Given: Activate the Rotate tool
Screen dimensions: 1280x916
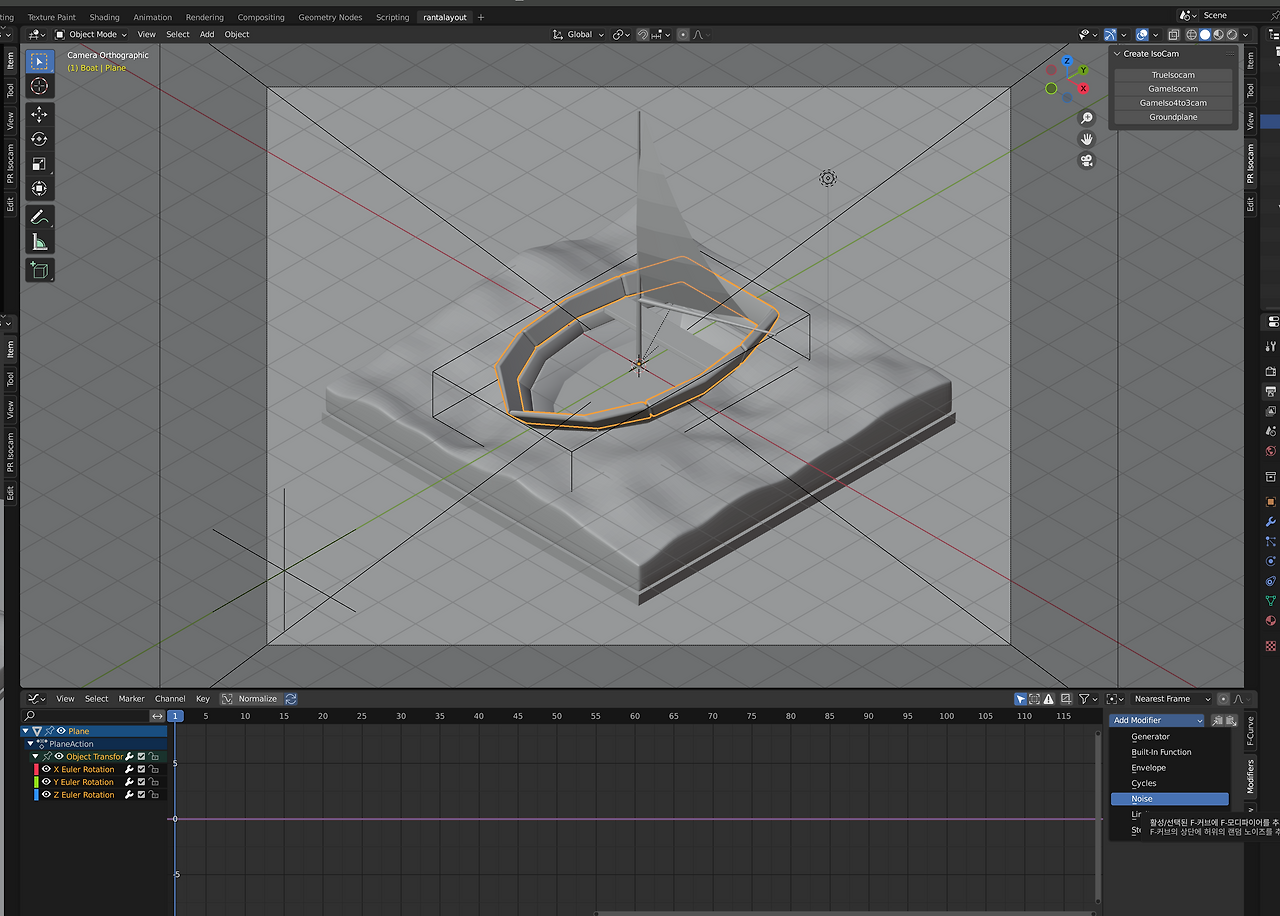Looking at the screenshot, I should coord(39,139).
